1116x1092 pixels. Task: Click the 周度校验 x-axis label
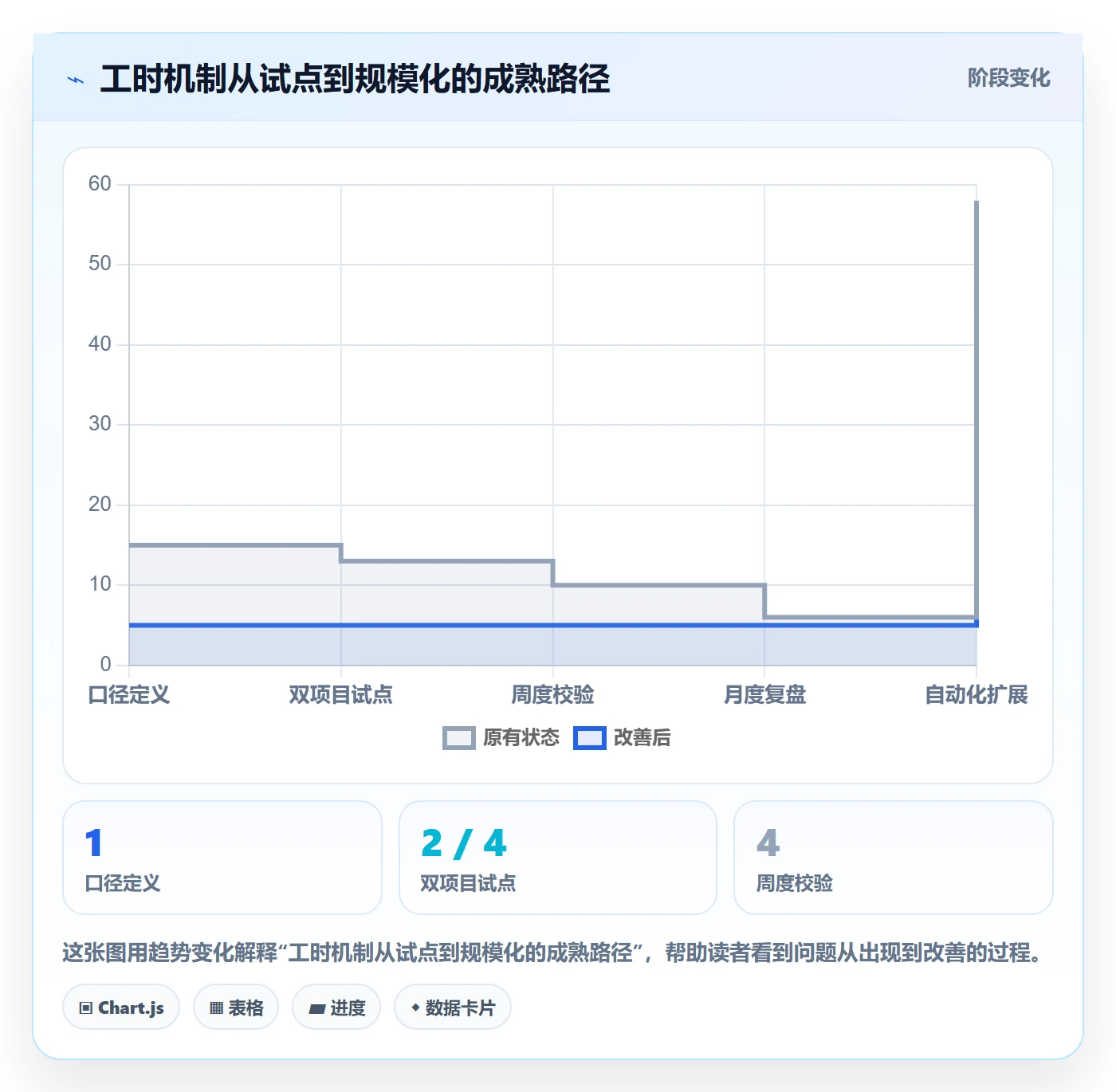pos(553,695)
